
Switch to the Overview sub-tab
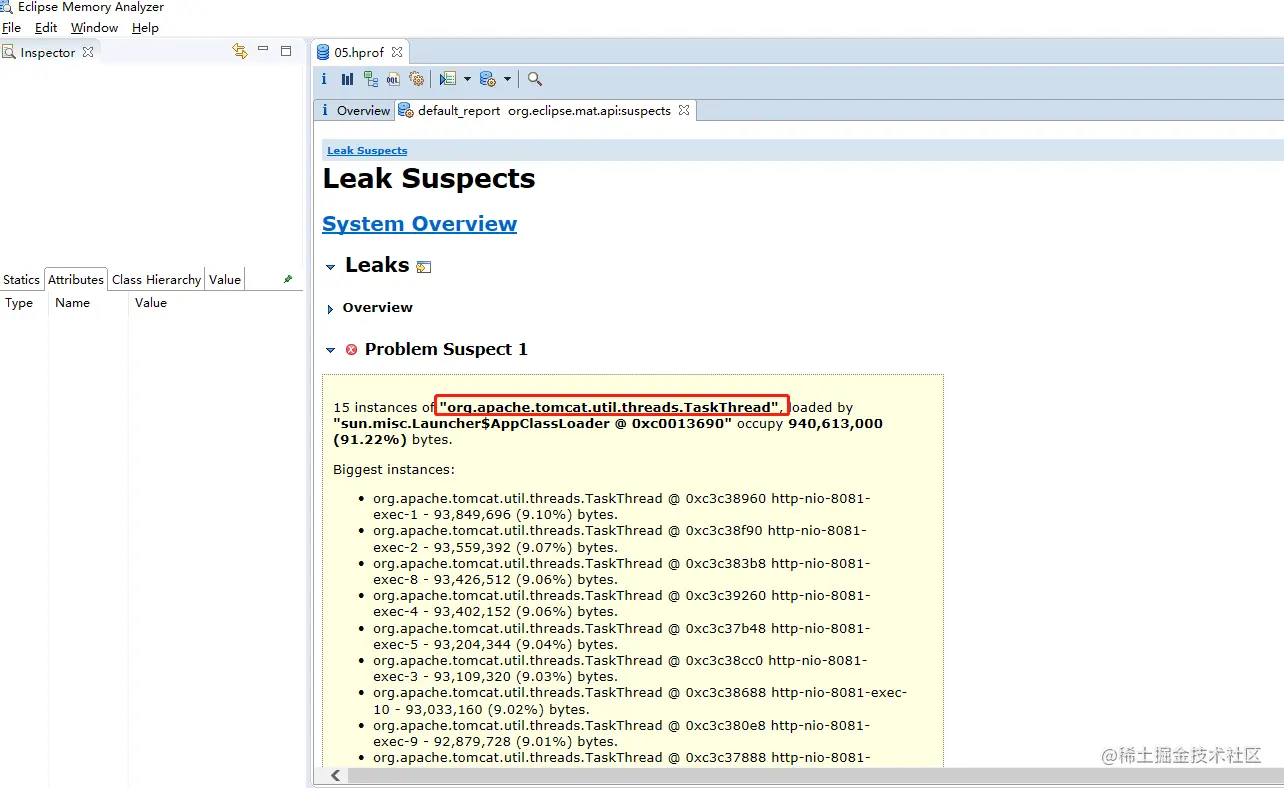tap(355, 110)
